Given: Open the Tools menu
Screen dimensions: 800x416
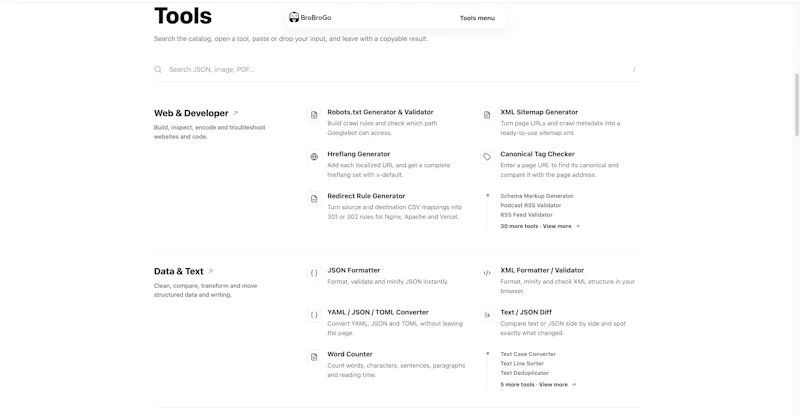Looking at the screenshot, I should [477, 18].
